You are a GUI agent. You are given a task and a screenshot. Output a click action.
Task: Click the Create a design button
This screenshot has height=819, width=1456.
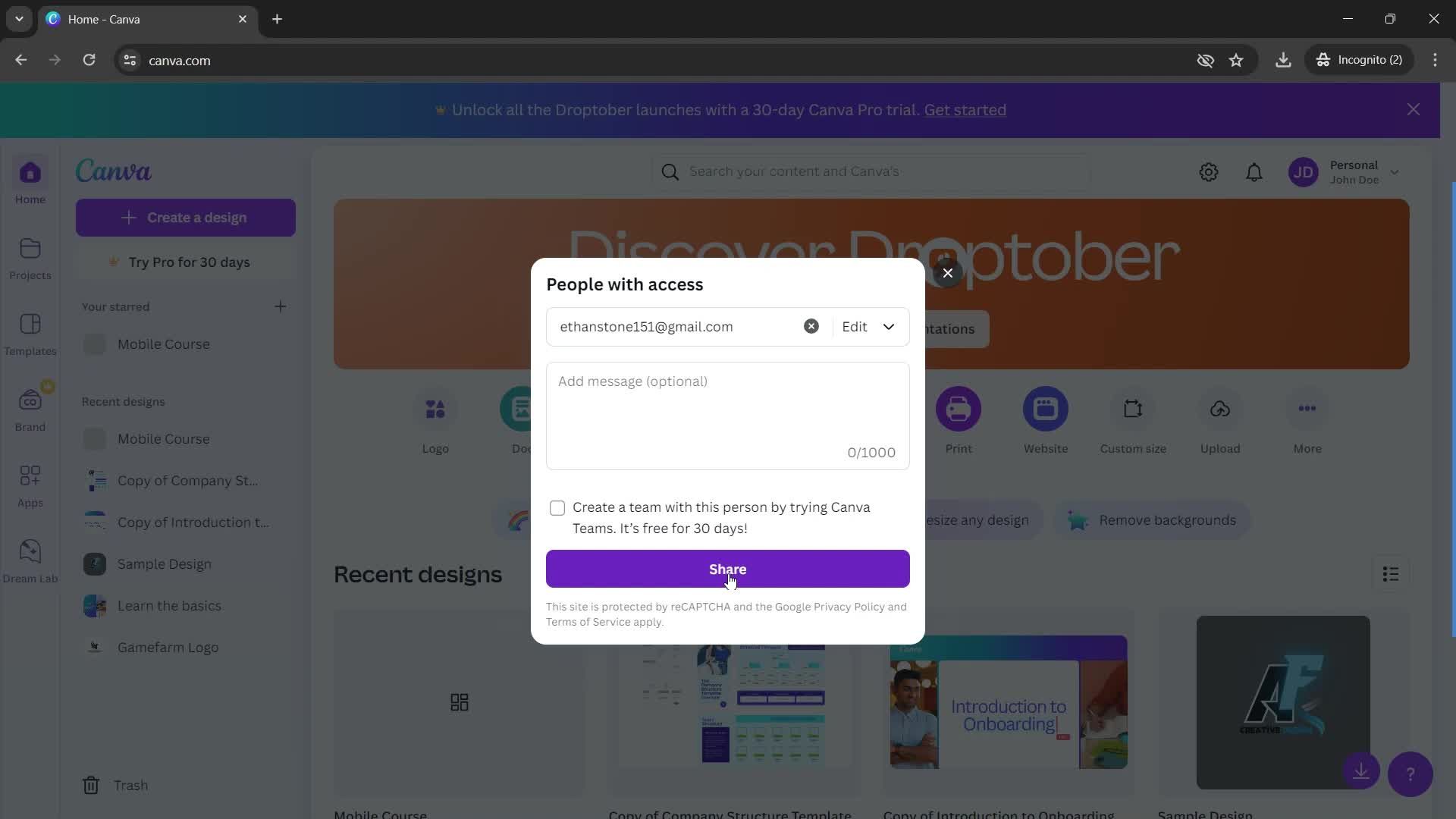(185, 218)
